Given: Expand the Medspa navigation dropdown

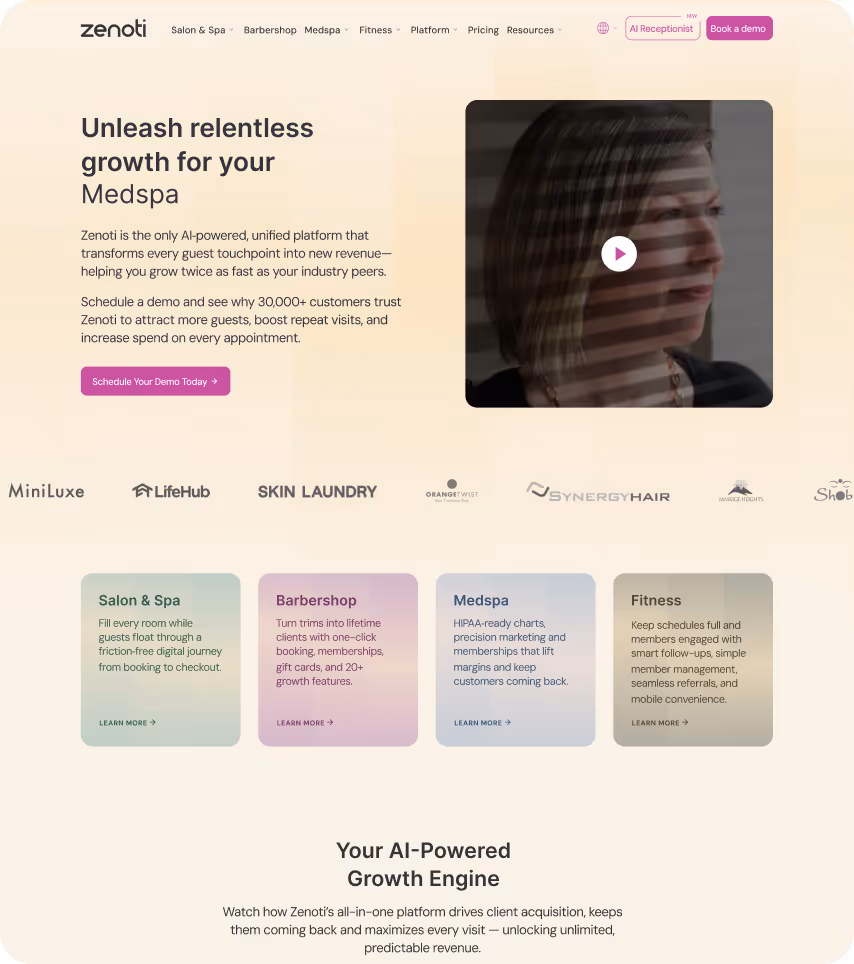Looking at the screenshot, I should pyautogui.click(x=326, y=30).
